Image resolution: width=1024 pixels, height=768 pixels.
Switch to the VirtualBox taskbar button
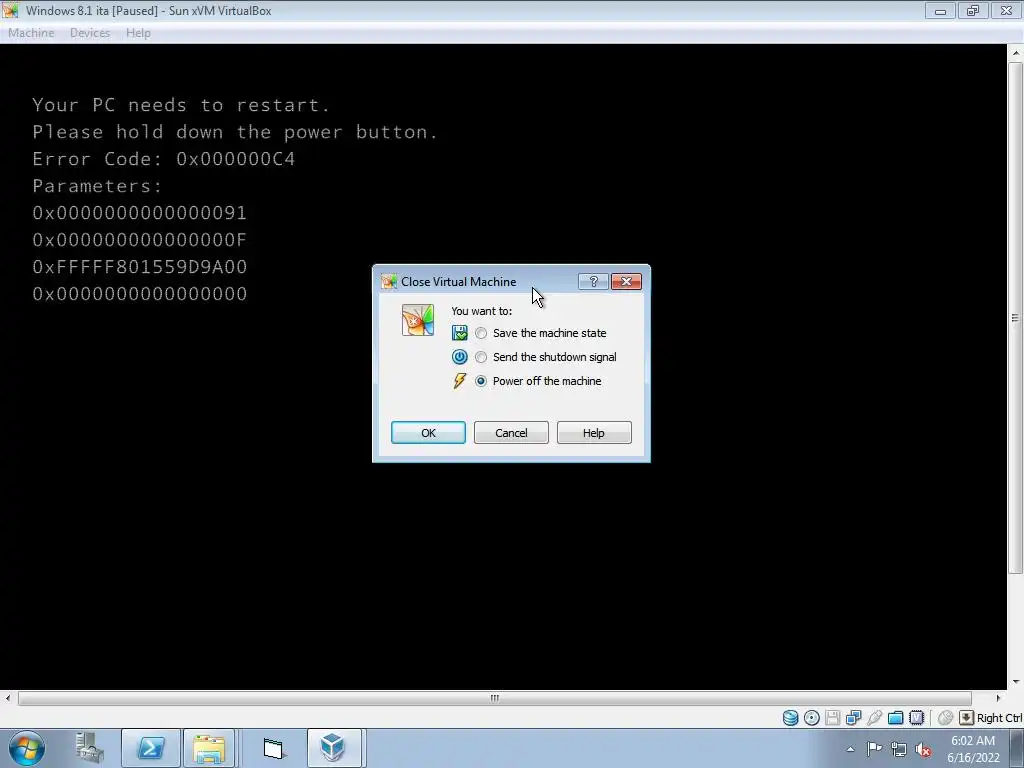point(334,748)
